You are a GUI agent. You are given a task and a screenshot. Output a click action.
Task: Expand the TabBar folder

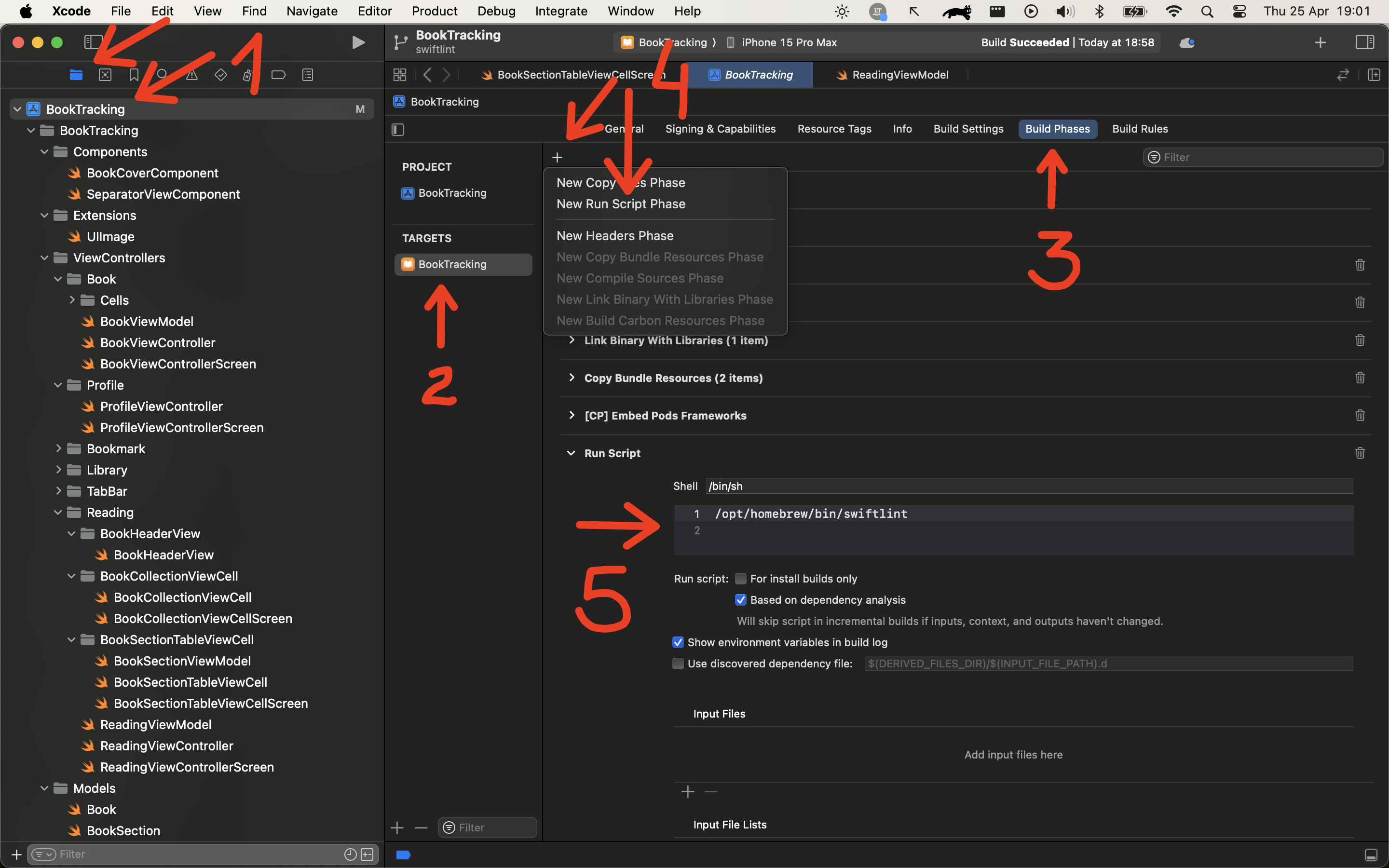[58, 491]
